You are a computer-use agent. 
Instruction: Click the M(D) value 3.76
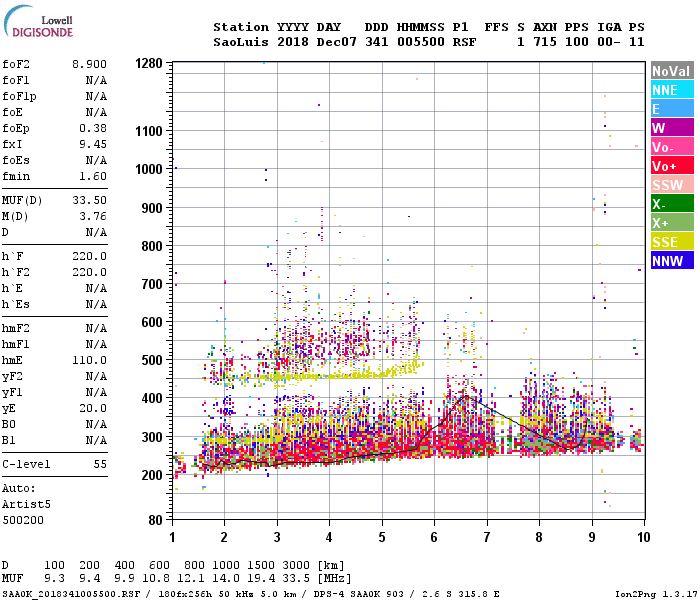coord(93,216)
